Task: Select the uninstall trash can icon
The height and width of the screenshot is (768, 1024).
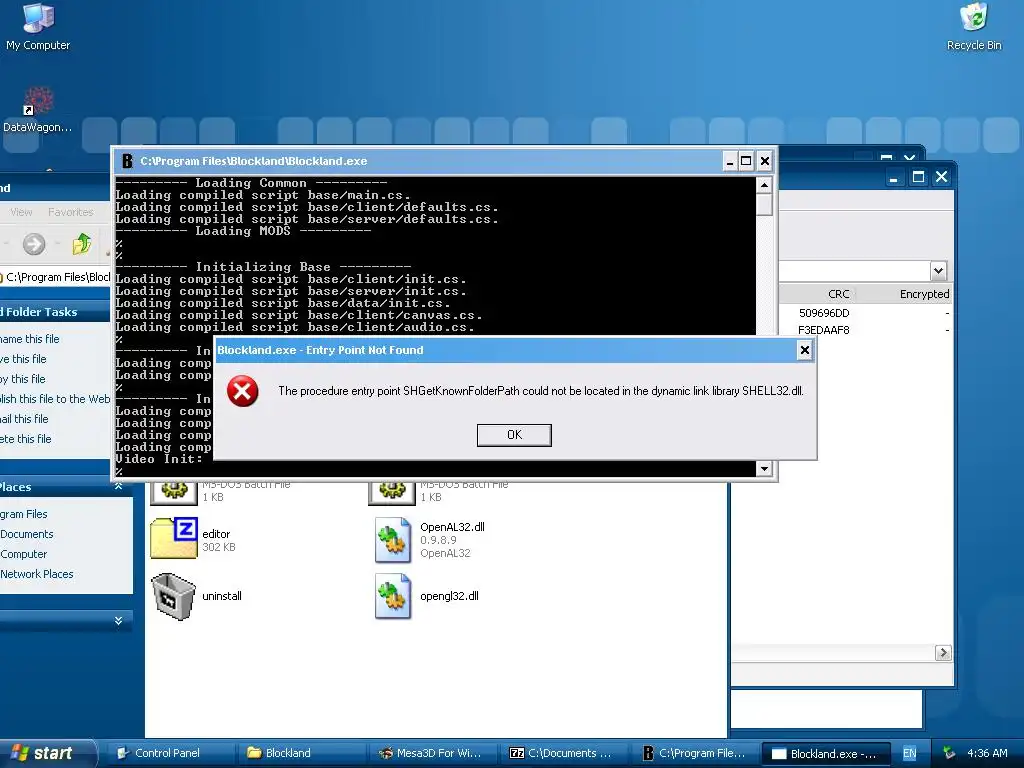Action: pyautogui.click(x=174, y=596)
